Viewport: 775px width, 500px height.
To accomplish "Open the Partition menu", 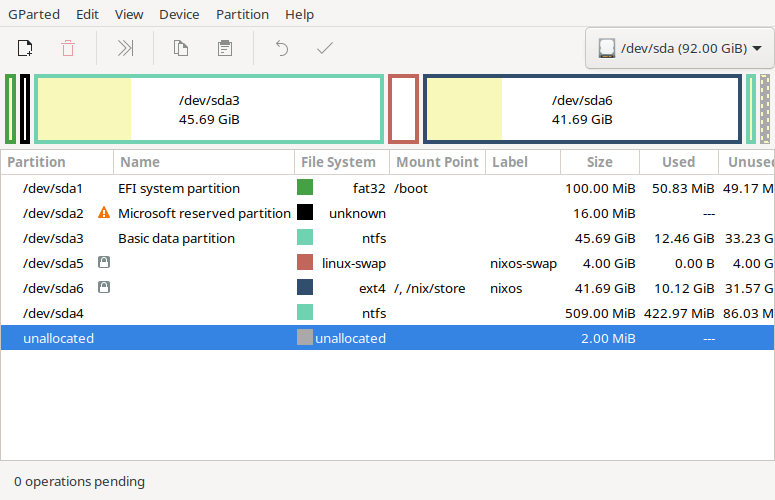I will coord(242,15).
